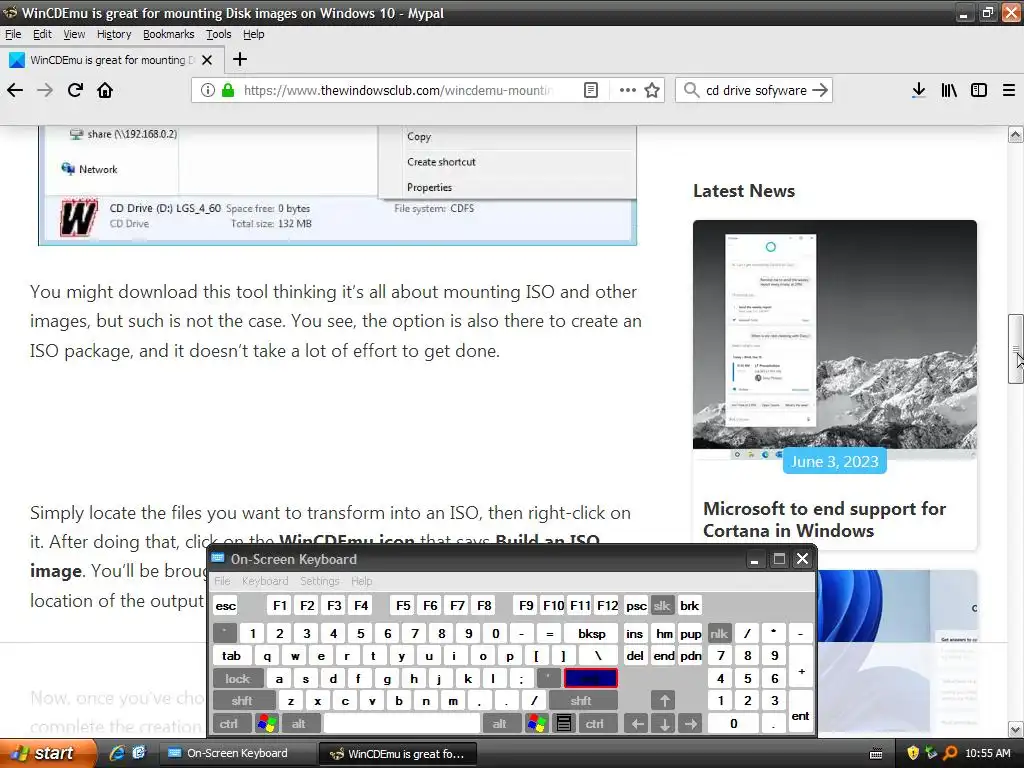Open the Library icon
Screen dimensions: 1024x768
tap(949, 90)
